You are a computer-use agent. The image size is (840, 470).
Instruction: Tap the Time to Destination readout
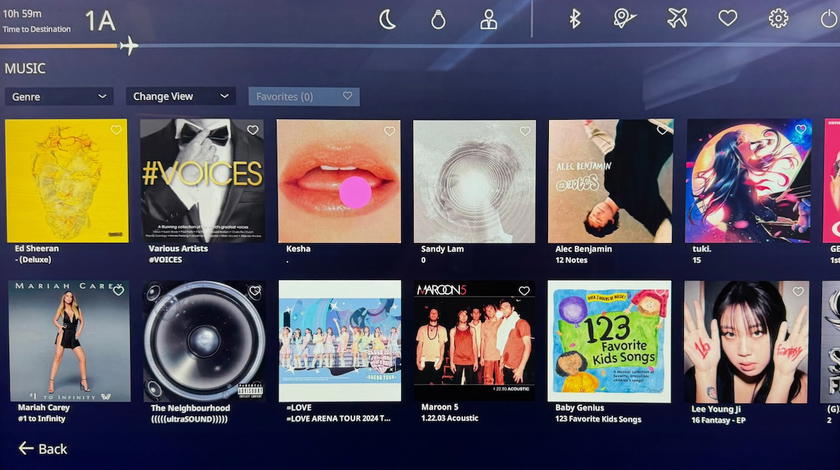pyautogui.click(x=36, y=21)
